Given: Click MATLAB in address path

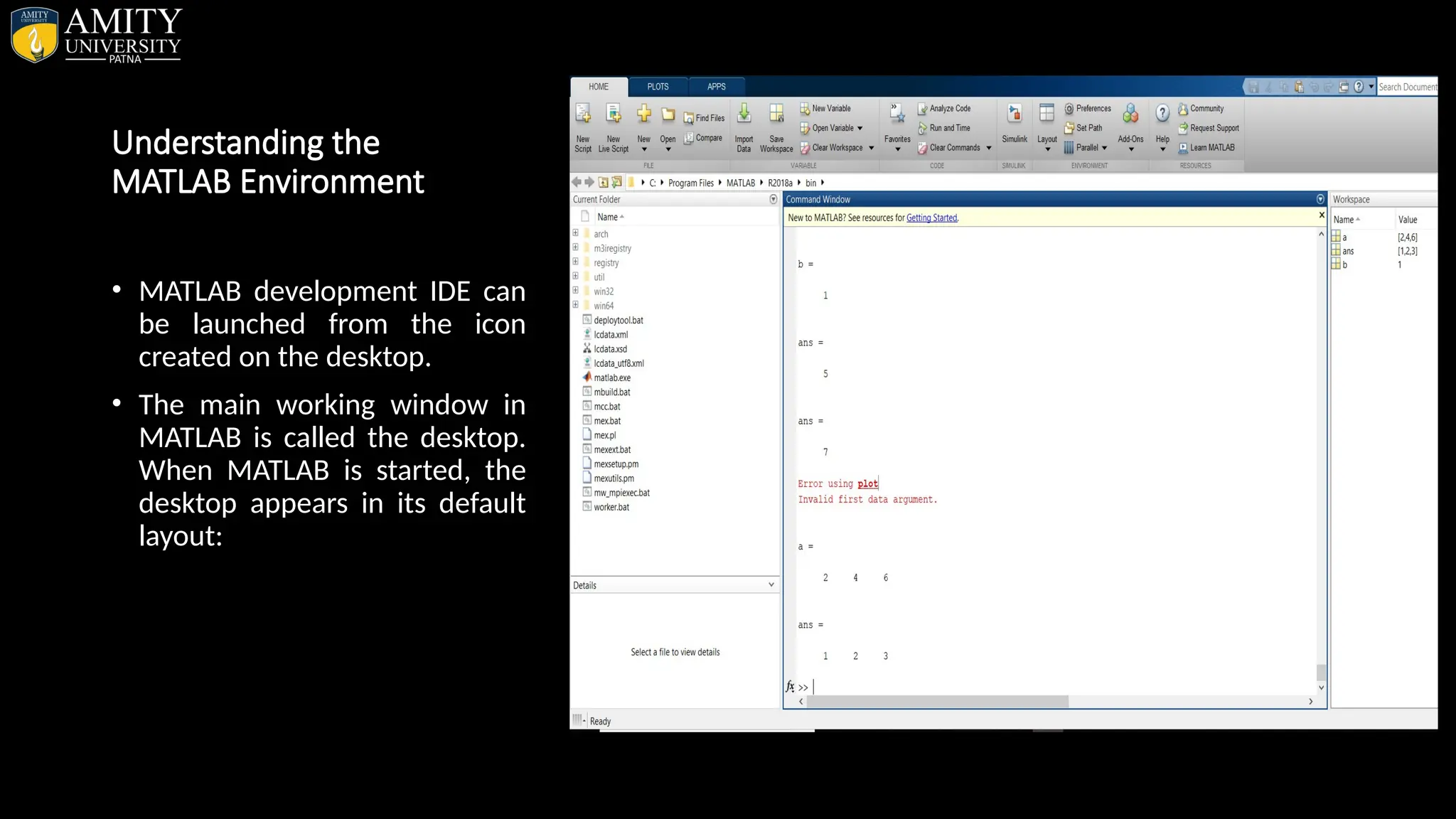Looking at the screenshot, I should pyautogui.click(x=740, y=183).
